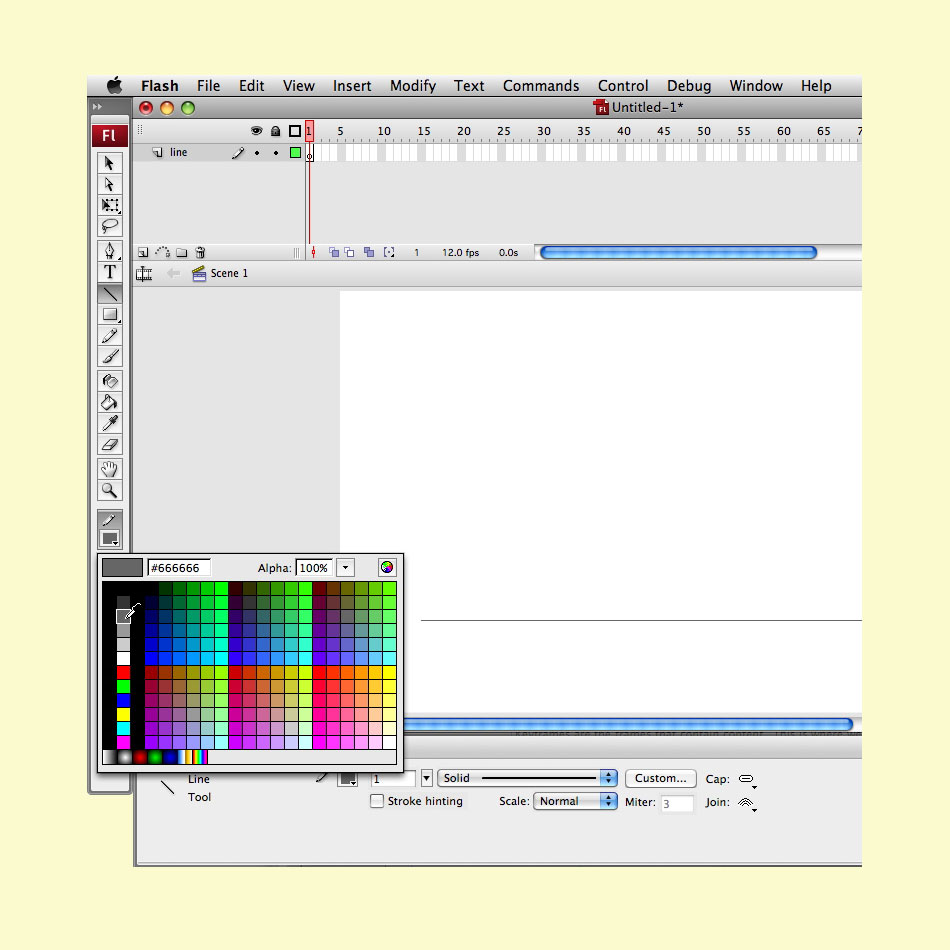Check the Stroke hinting checkbox
Viewport: 950px width, 950px height.
point(377,801)
